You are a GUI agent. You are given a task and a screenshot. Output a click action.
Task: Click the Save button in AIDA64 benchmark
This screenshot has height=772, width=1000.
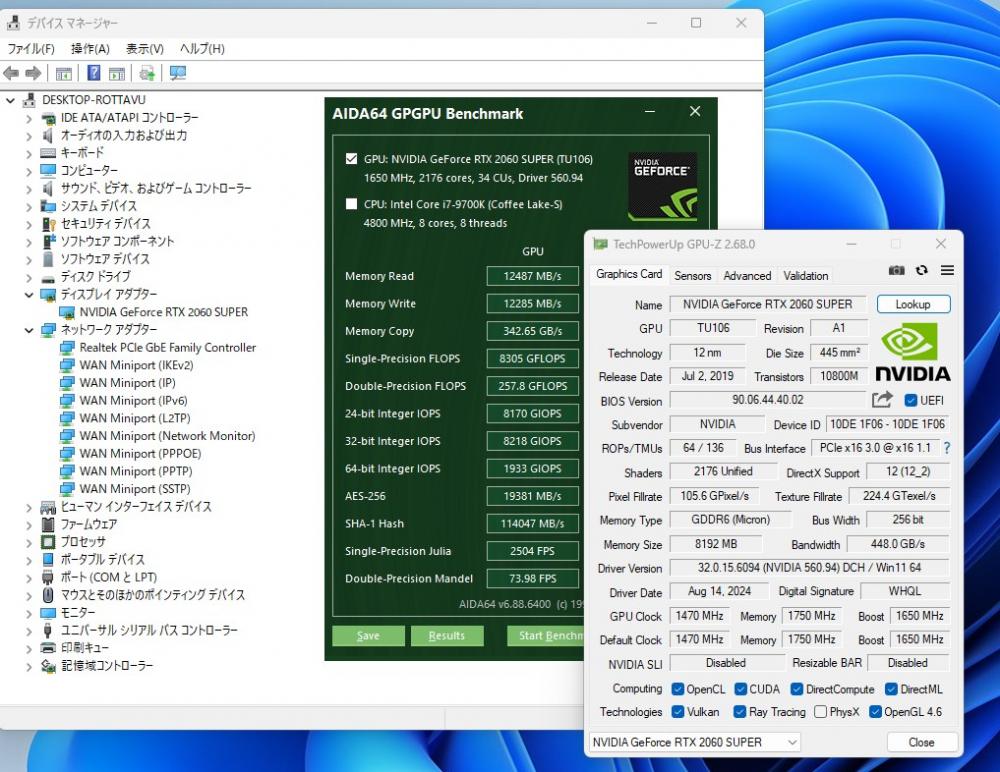coord(368,636)
